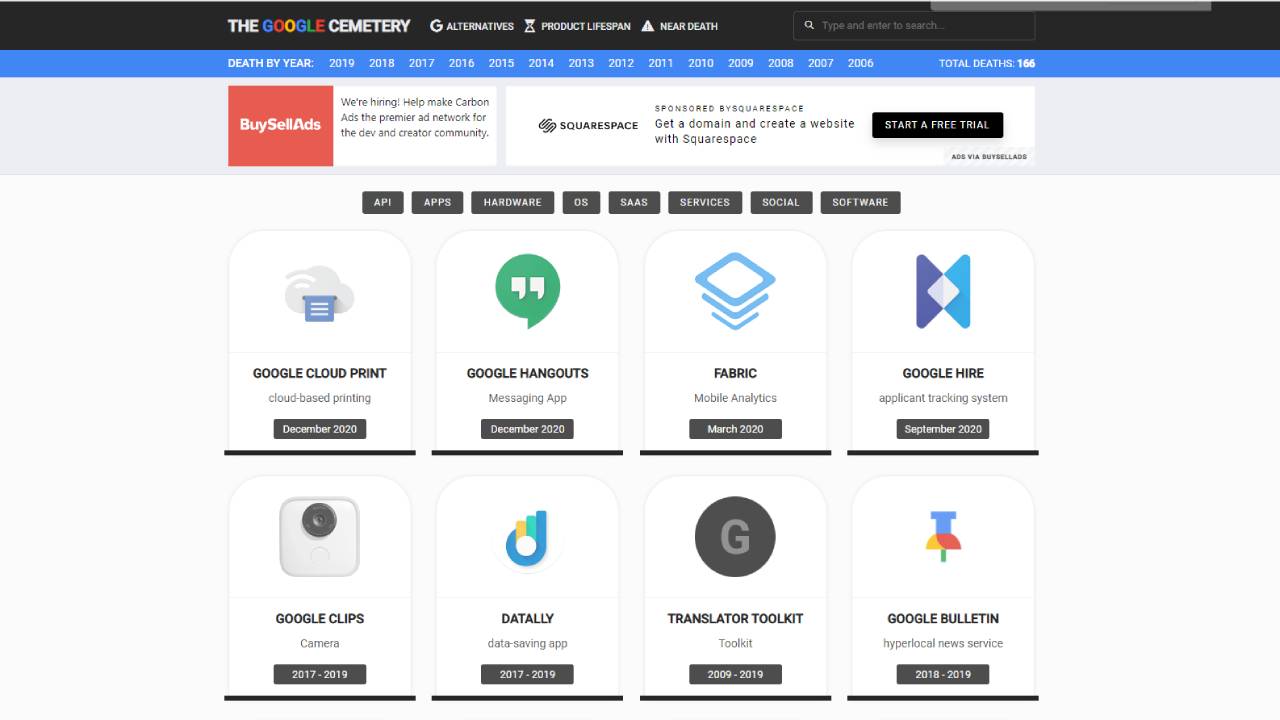Click the March 2020 date badge

(x=735, y=429)
